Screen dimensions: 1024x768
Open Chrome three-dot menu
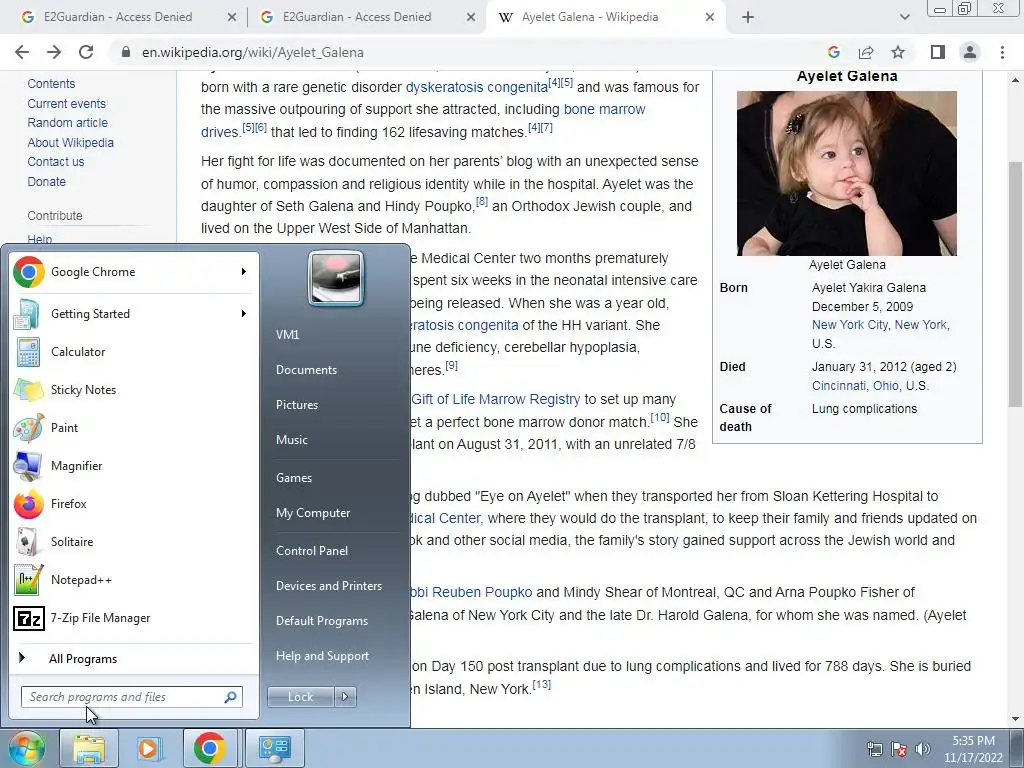1002,52
